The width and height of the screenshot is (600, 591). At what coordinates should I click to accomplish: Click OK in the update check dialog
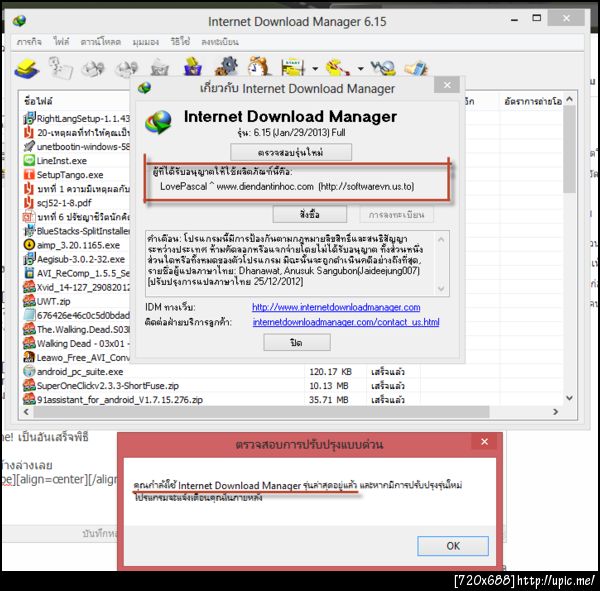pyautogui.click(x=453, y=546)
